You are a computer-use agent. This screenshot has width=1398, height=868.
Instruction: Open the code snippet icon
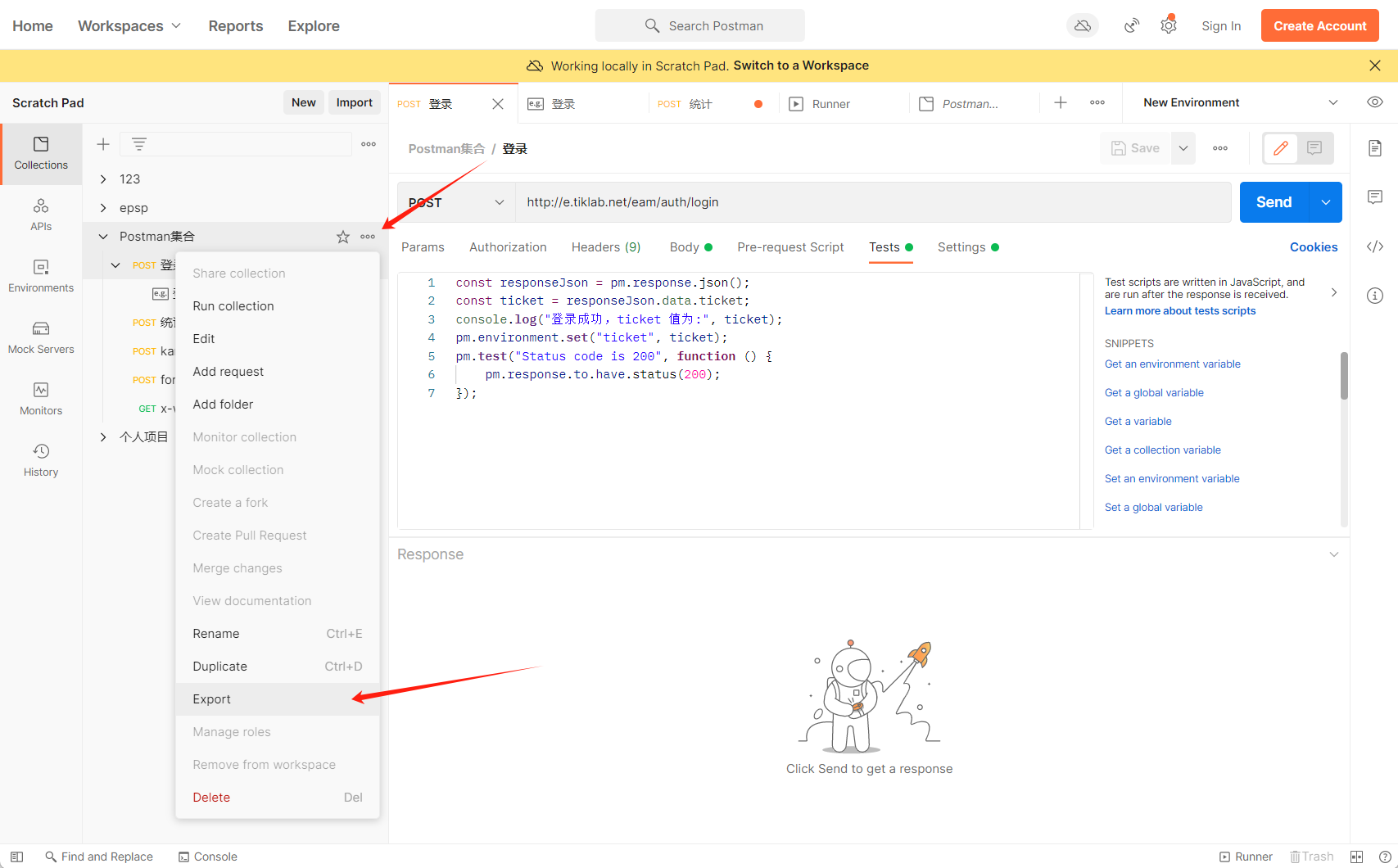tap(1375, 246)
